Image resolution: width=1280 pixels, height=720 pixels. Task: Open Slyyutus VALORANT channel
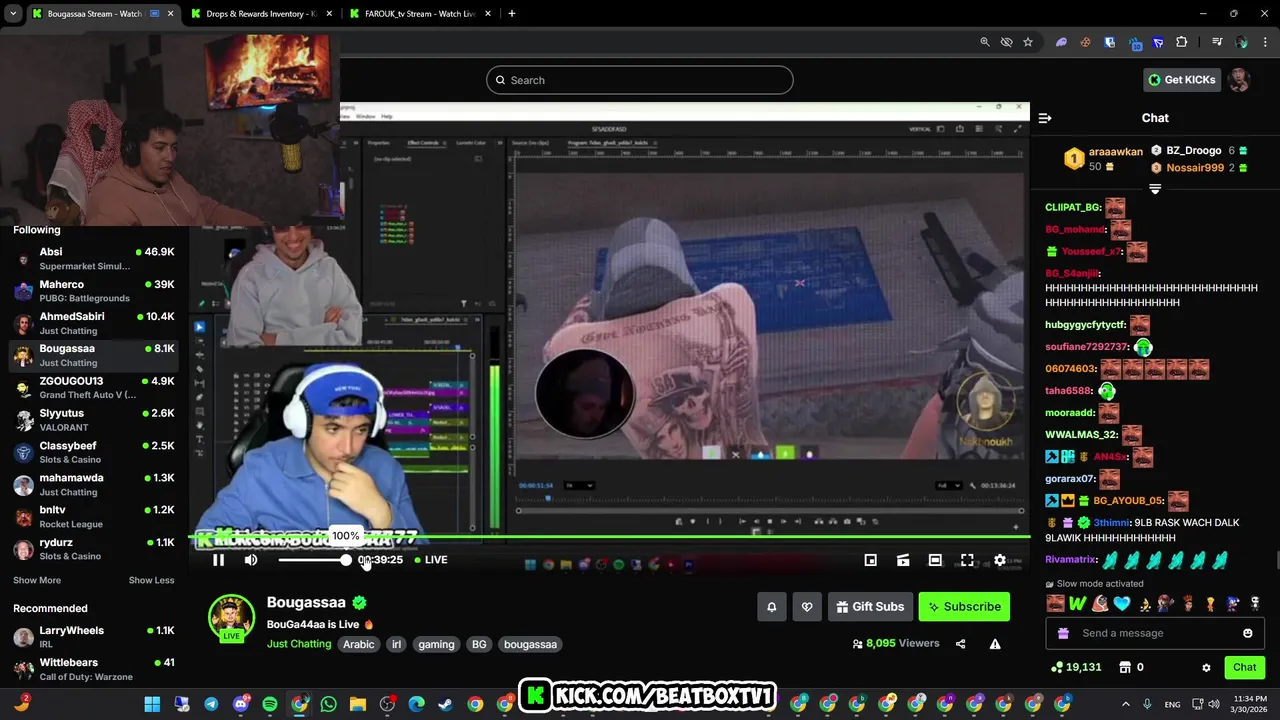94,420
